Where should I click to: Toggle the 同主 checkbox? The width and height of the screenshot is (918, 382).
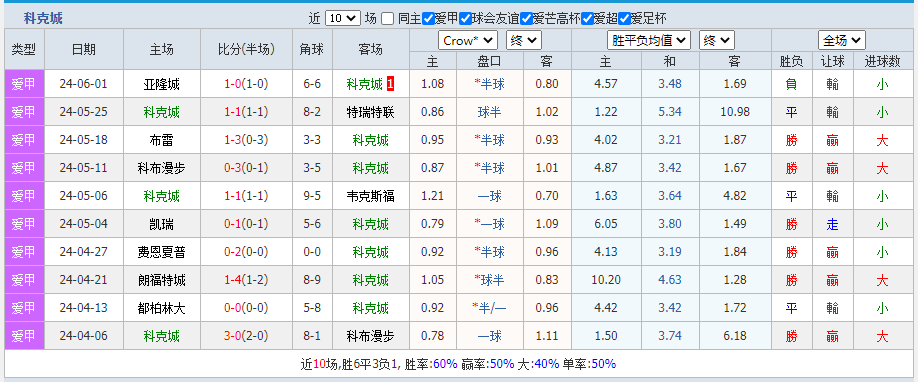(x=388, y=19)
